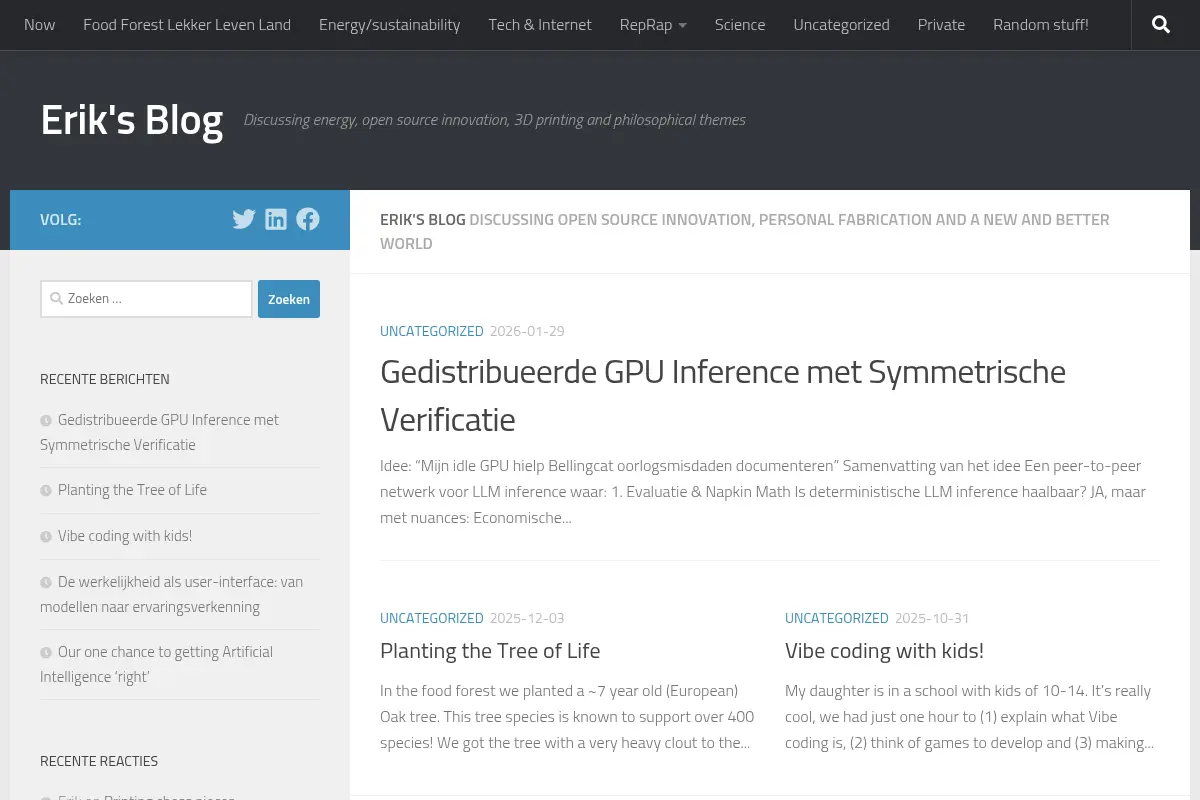Go to Erik's Blog site title

point(132,120)
